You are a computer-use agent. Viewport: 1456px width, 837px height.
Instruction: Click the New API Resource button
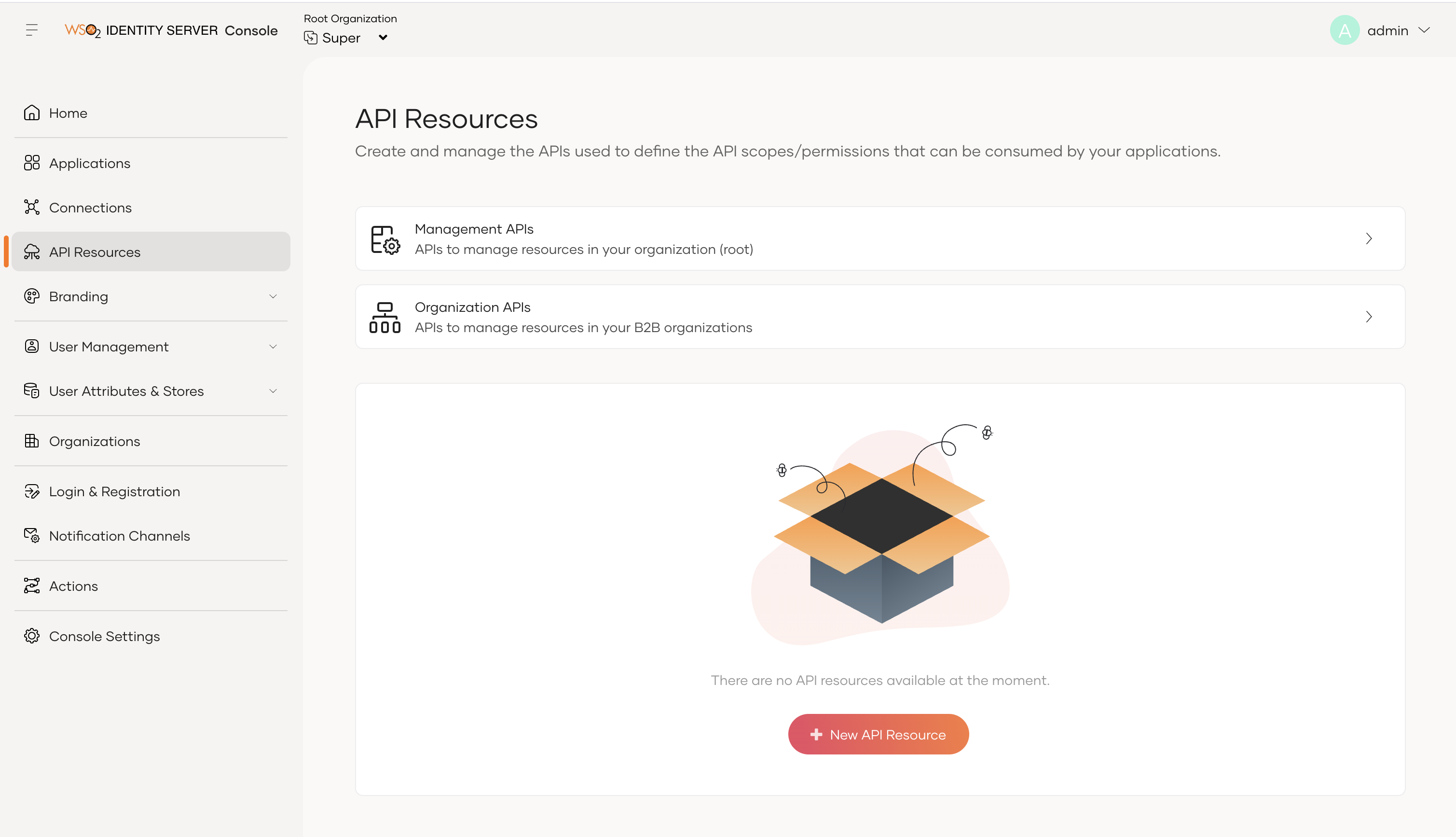878,734
